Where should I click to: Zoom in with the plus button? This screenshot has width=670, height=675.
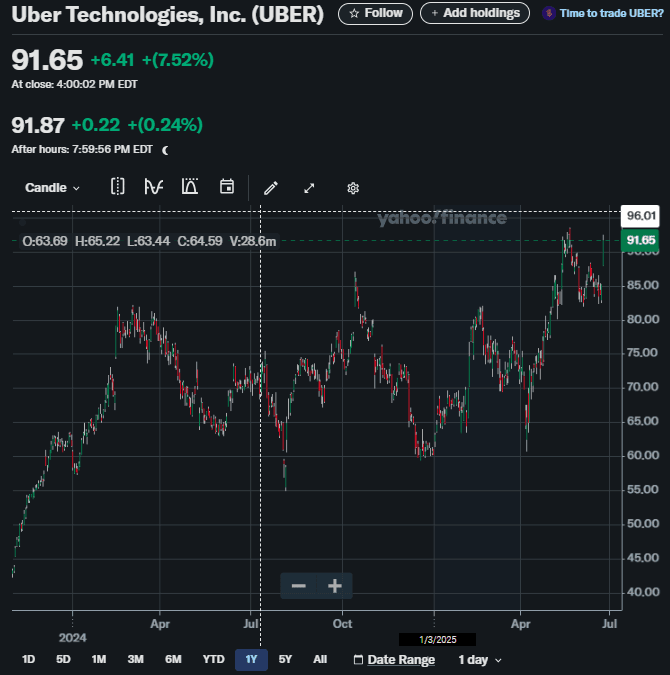pyautogui.click(x=335, y=586)
